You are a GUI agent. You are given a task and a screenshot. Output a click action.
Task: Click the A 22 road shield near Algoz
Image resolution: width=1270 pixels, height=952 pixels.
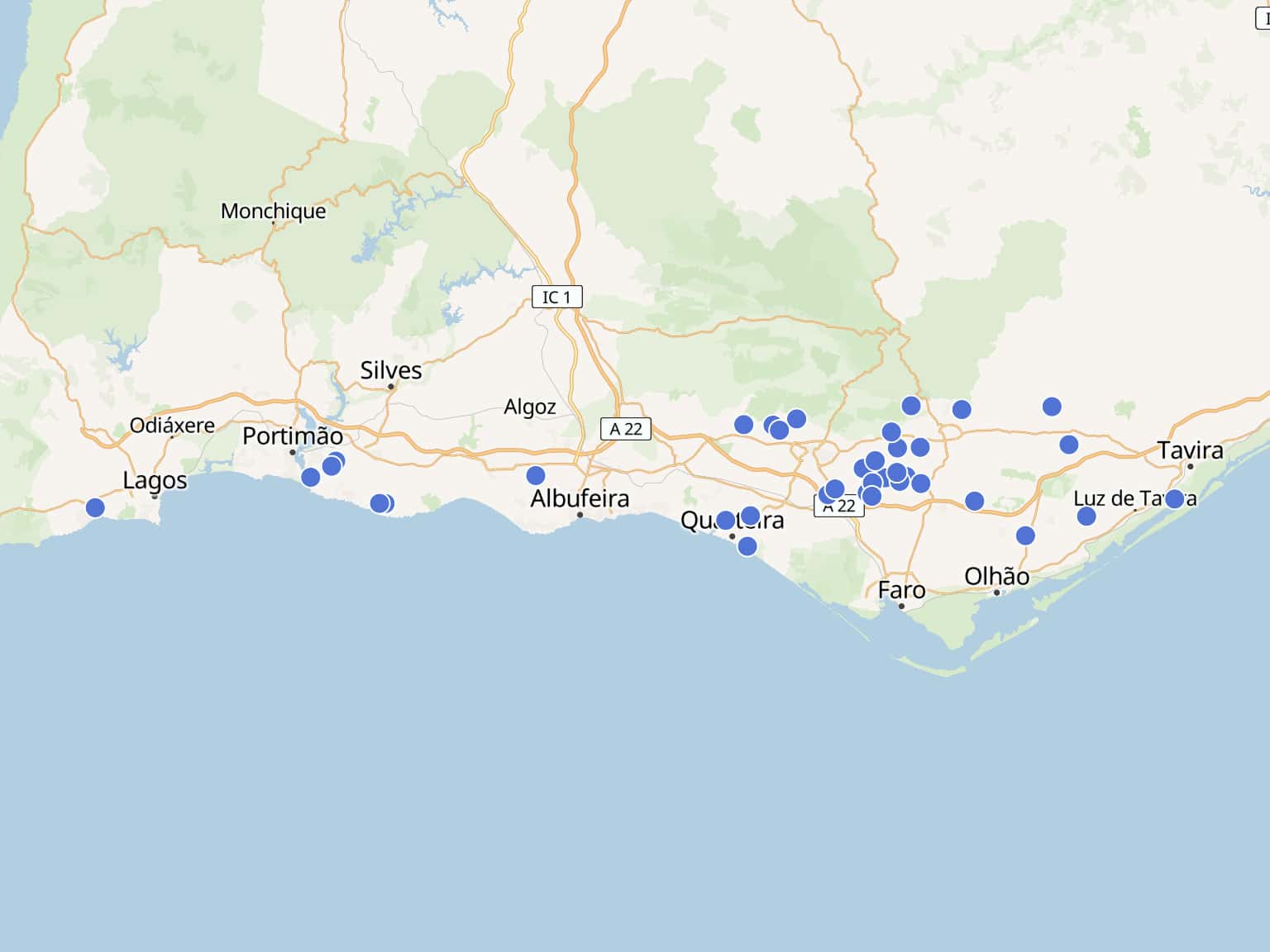pyautogui.click(x=626, y=429)
